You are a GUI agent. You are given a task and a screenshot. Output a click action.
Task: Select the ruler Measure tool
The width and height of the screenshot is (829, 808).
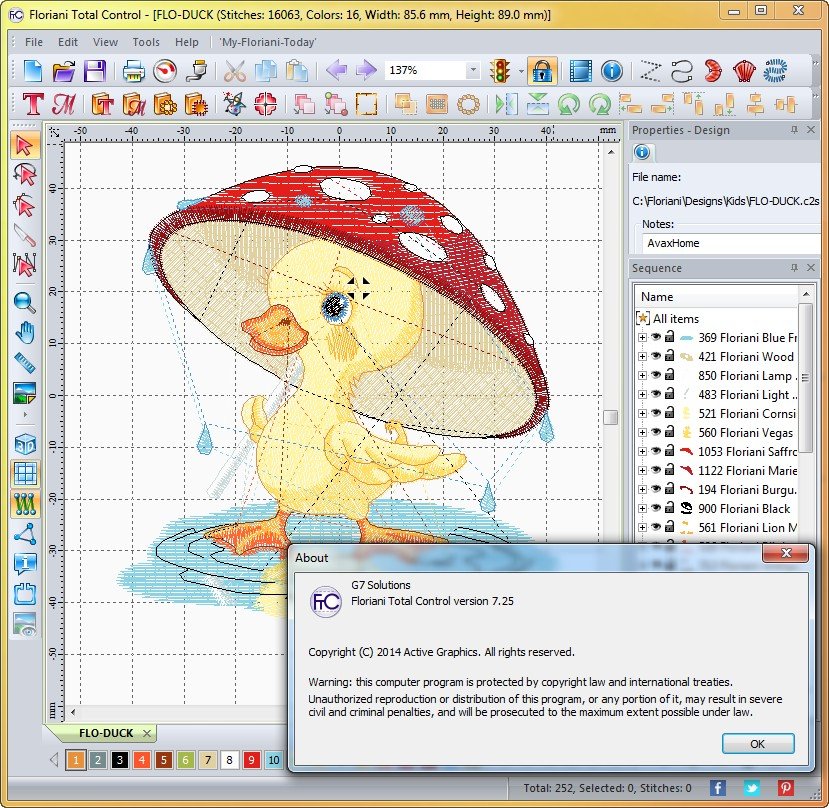(24, 363)
